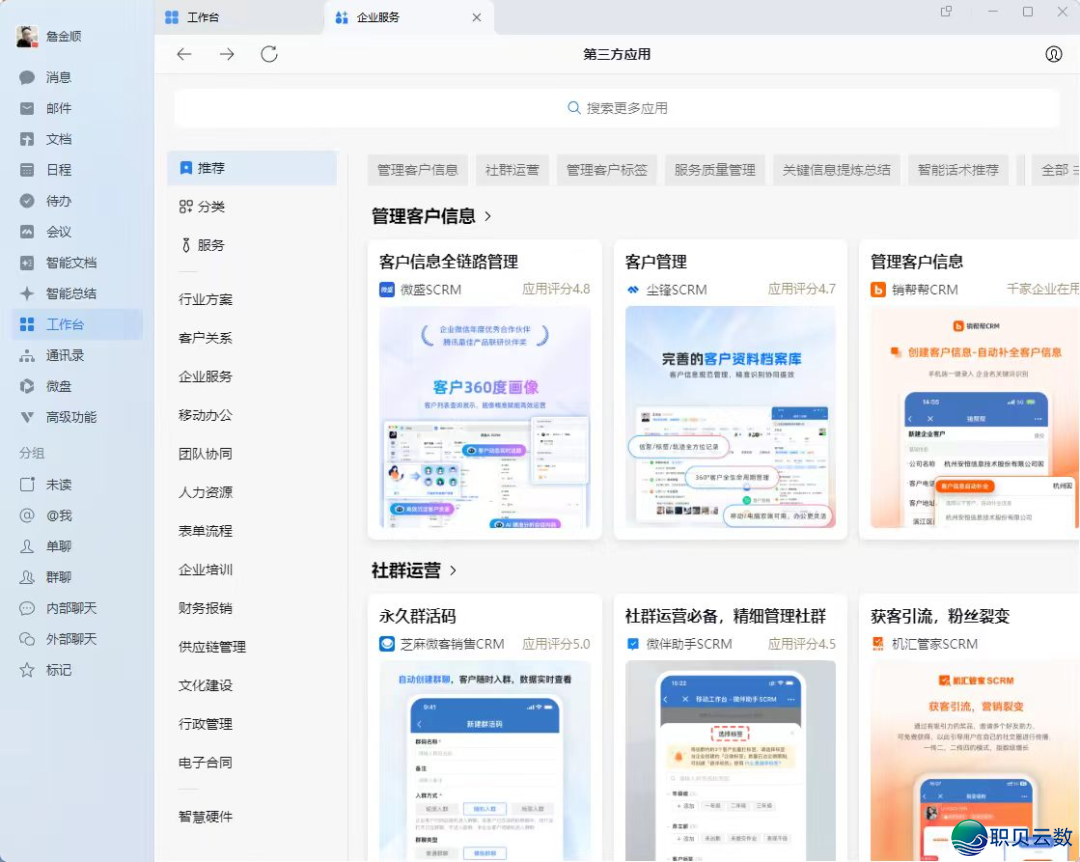Image resolution: width=1080 pixels, height=862 pixels.
Task: Show 外部聊天 external chats
Action: 58,639
